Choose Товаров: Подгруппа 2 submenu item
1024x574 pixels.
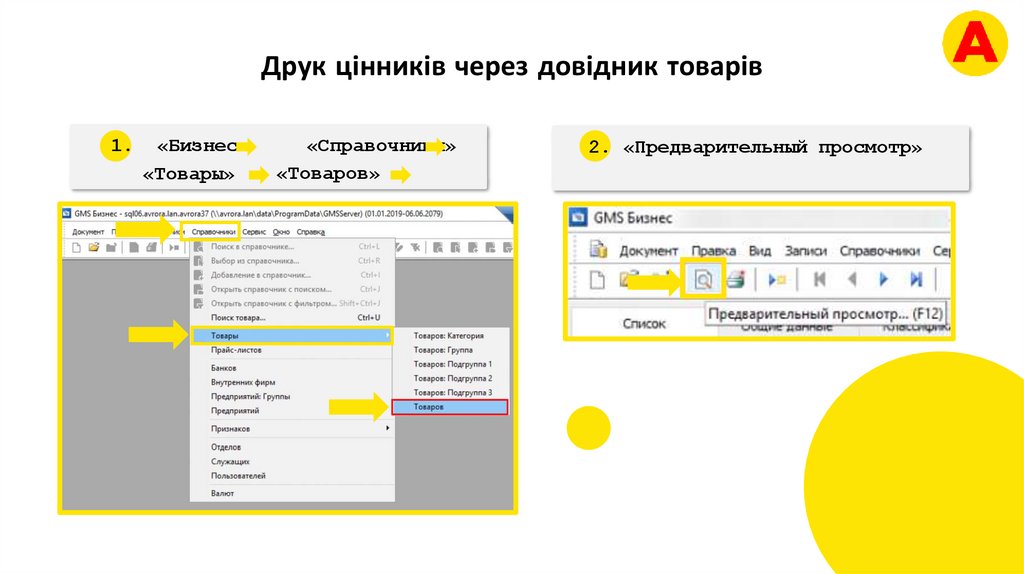coord(449,379)
